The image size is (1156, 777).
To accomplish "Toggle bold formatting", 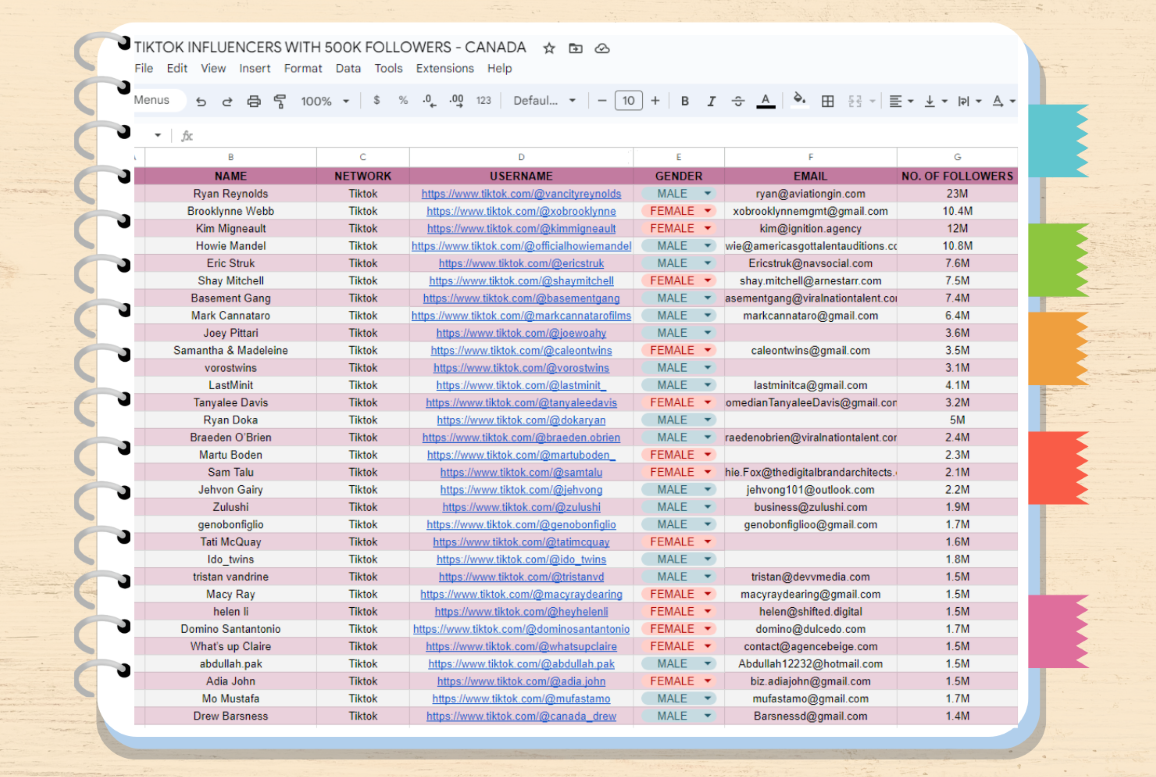I will point(685,101).
